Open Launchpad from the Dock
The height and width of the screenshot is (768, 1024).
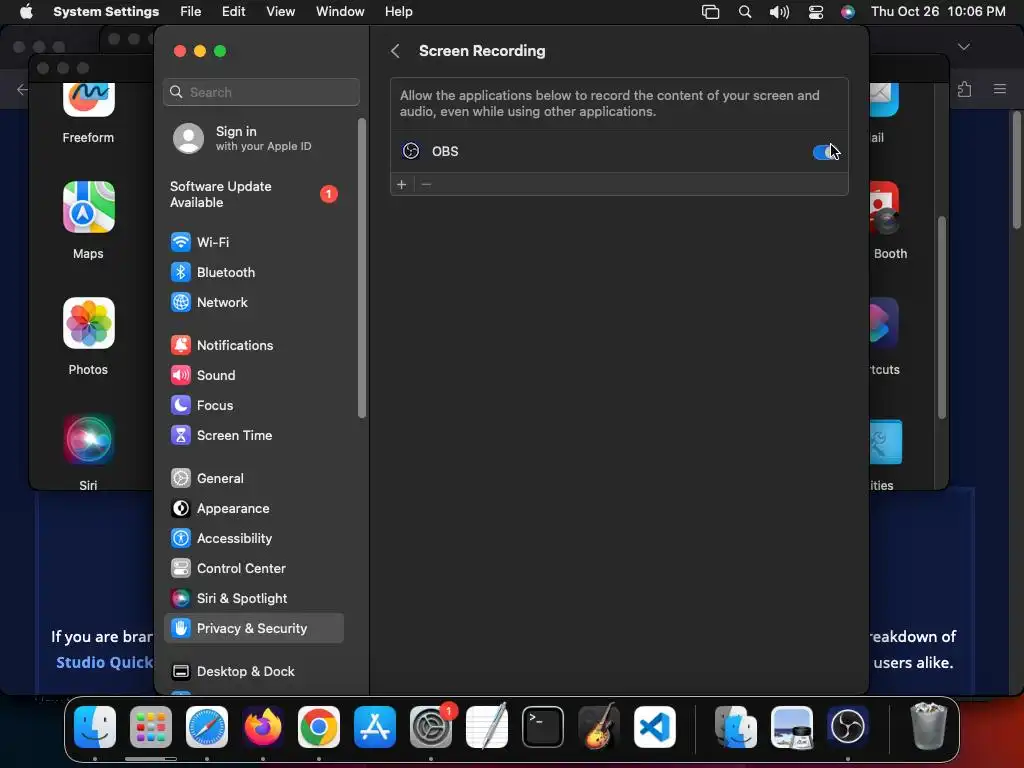151,727
